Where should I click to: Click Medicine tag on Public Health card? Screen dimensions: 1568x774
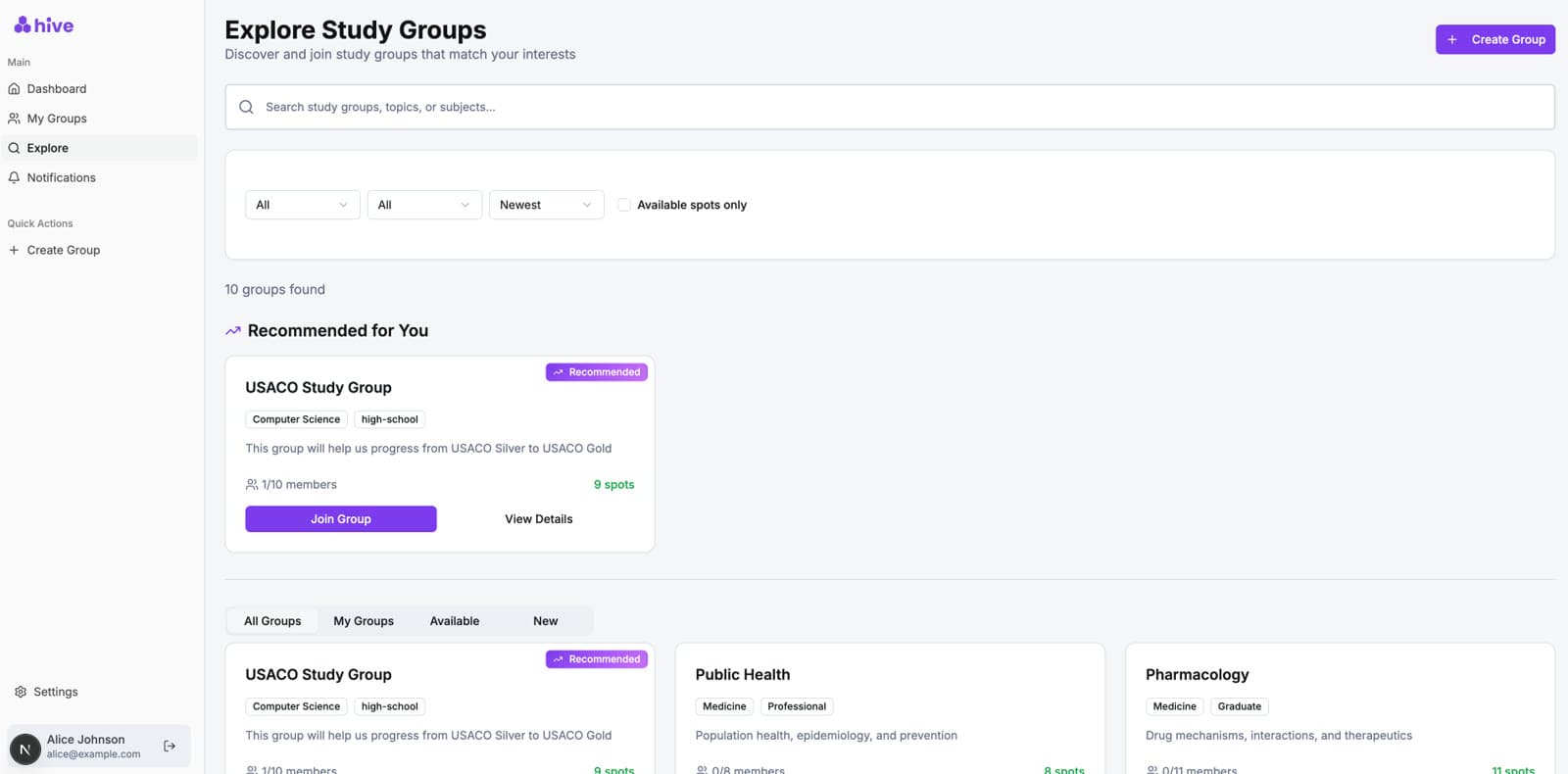pos(724,706)
